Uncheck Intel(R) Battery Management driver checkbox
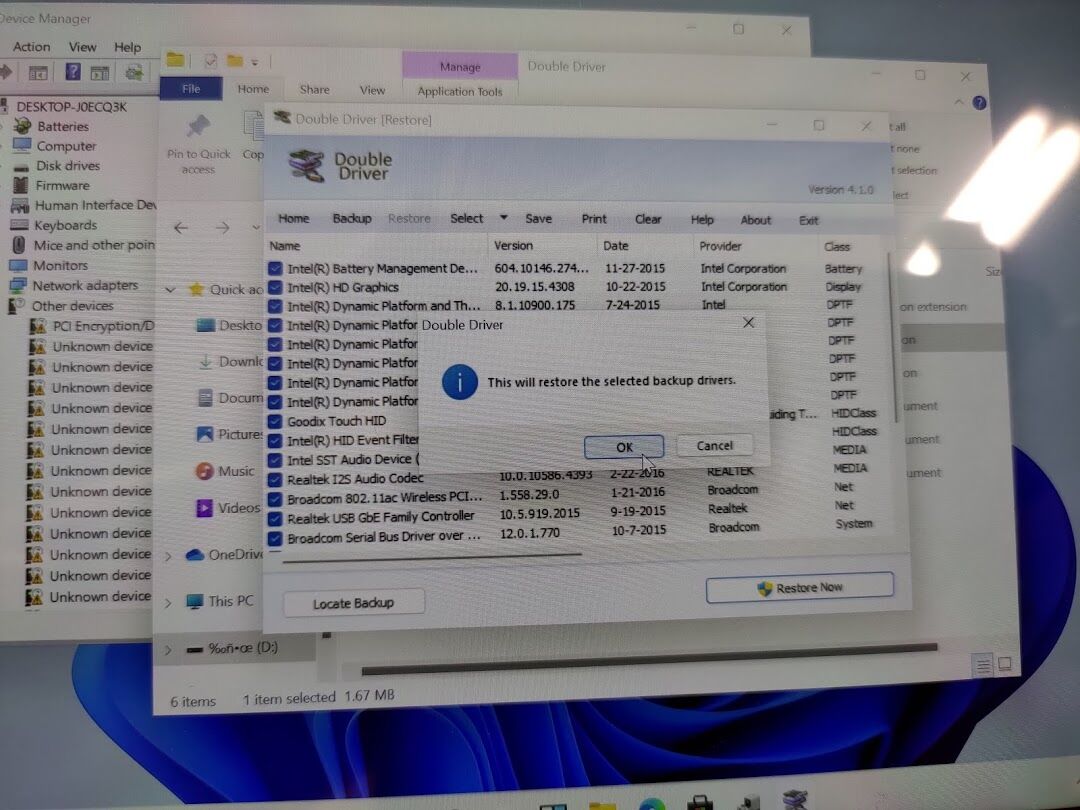 [x=275, y=269]
